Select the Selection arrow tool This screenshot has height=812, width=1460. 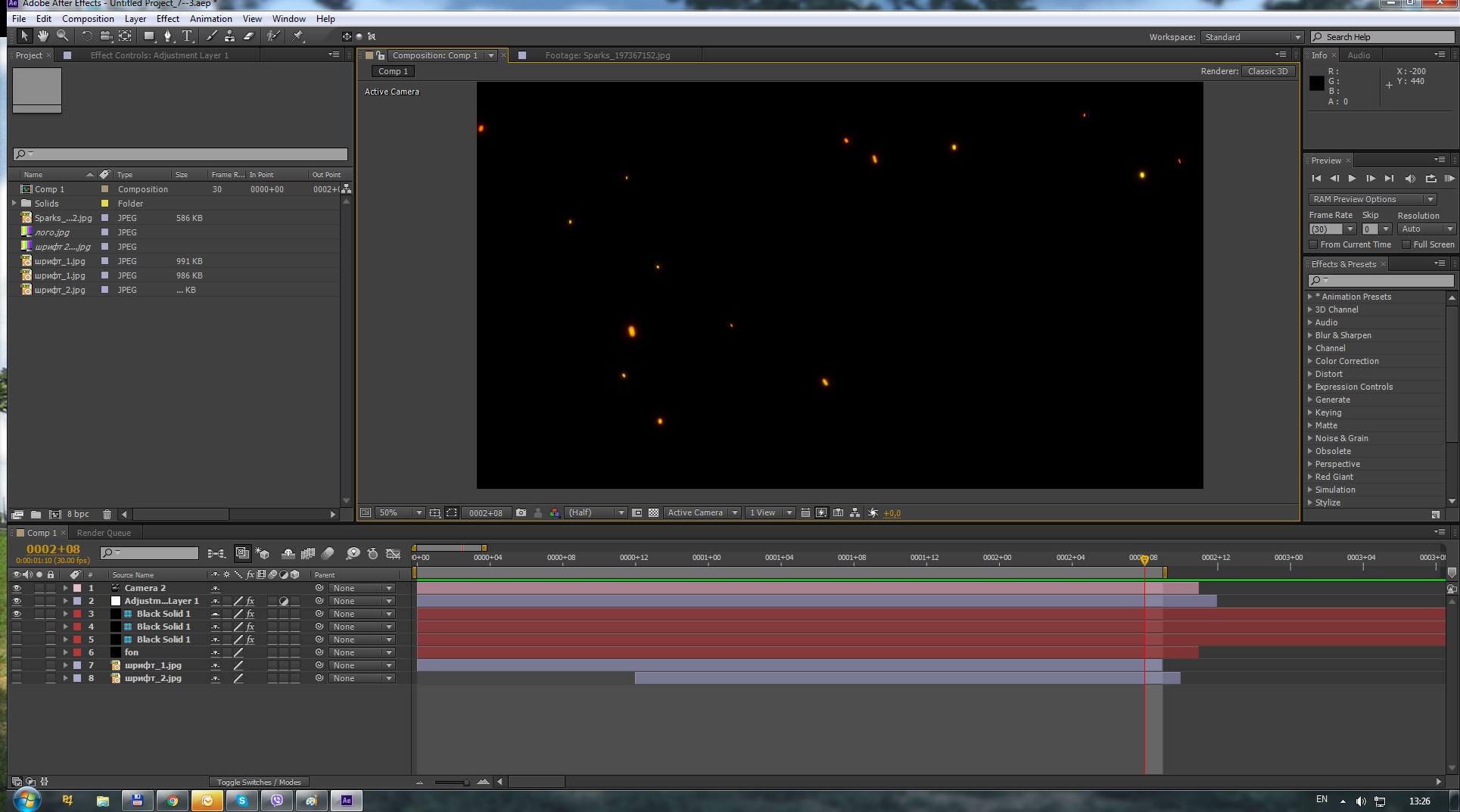pos(24,36)
